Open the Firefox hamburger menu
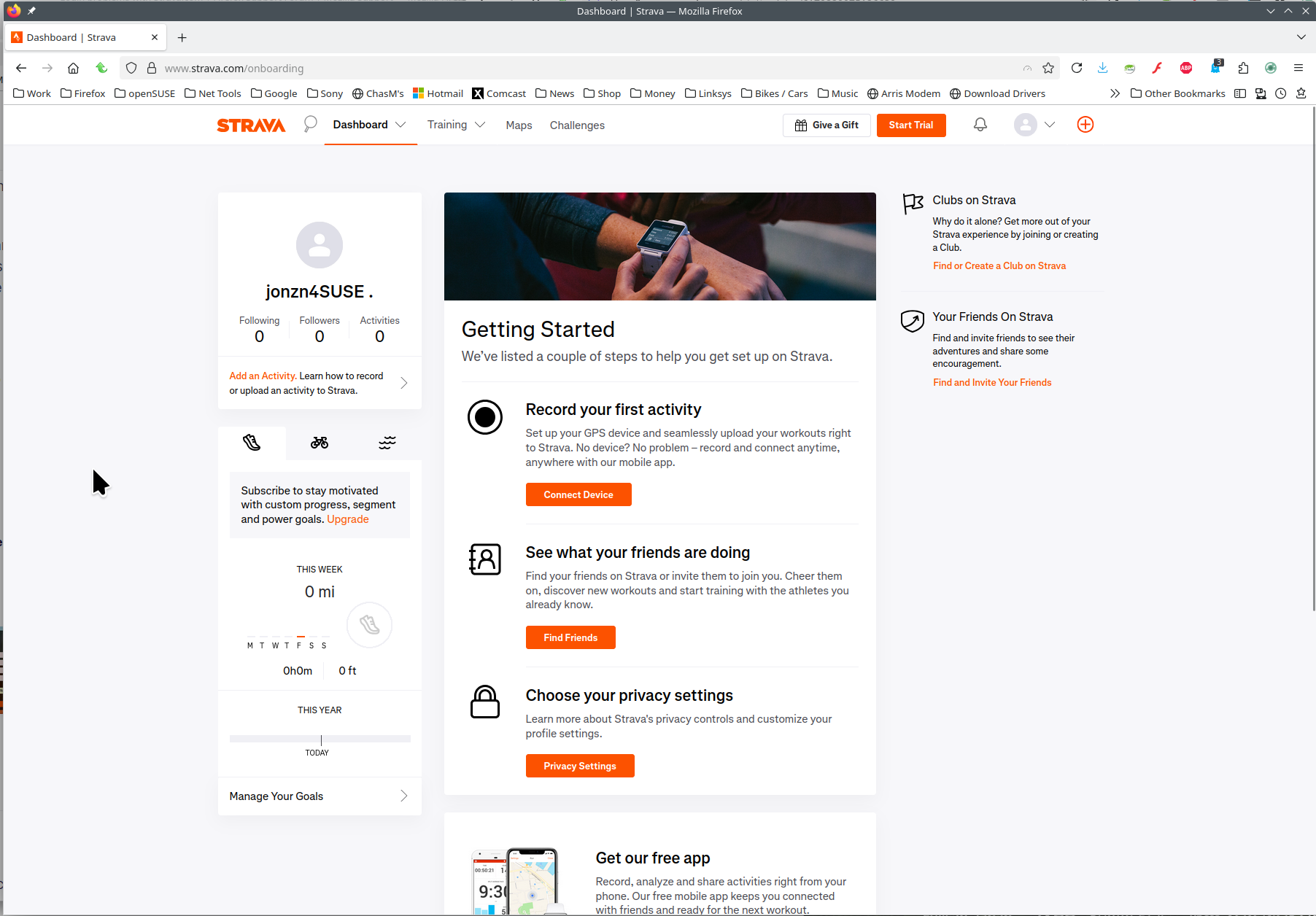The width and height of the screenshot is (1316, 916). tap(1298, 68)
